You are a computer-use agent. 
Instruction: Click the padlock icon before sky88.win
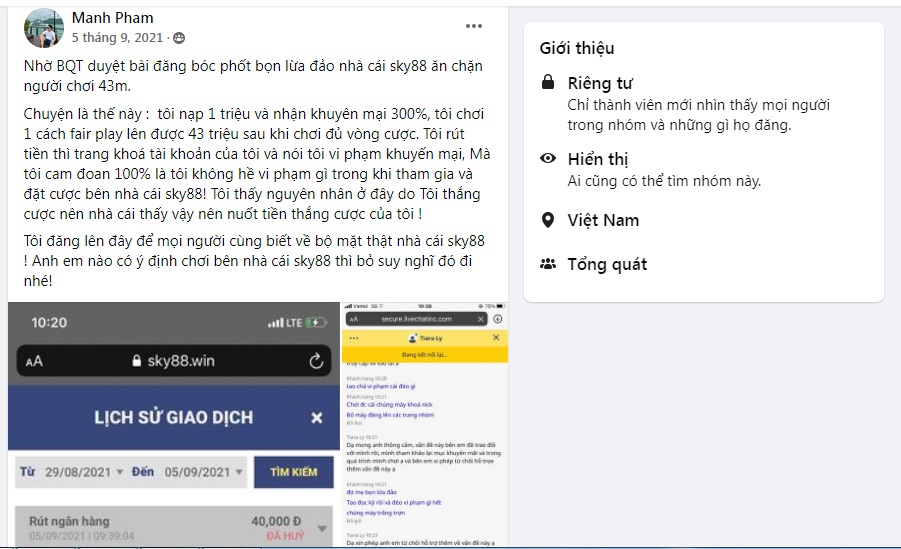coord(137,361)
